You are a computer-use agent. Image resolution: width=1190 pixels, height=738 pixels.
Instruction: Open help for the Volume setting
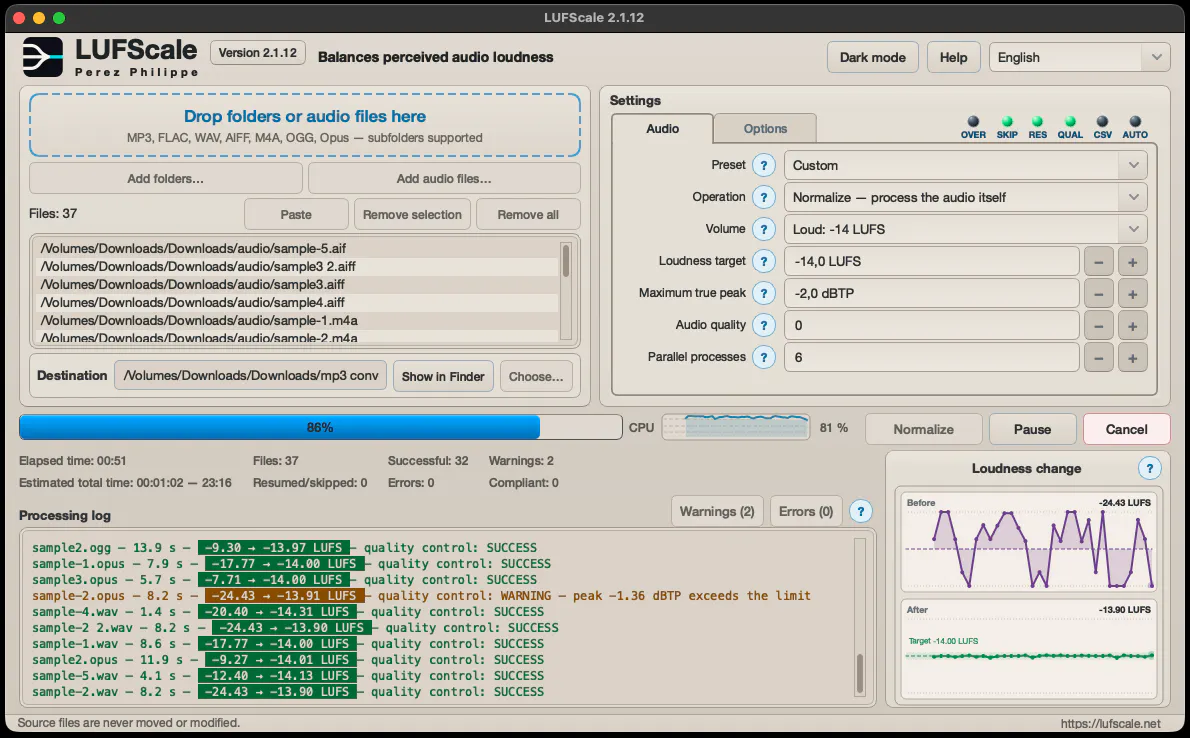click(x=763, y=229)
